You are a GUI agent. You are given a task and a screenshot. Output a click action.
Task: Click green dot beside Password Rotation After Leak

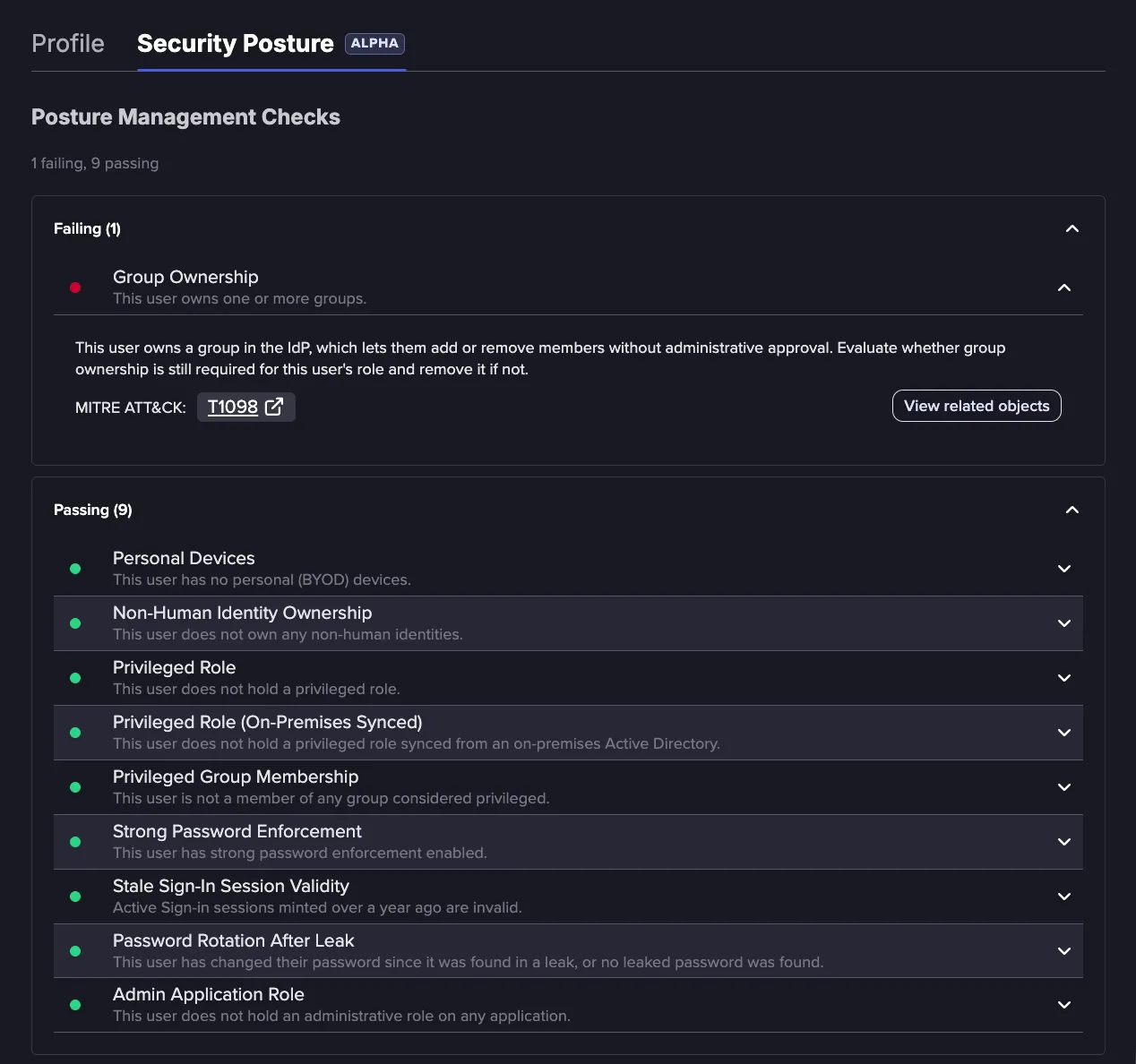pyautogui.click(x=75, y=951)
